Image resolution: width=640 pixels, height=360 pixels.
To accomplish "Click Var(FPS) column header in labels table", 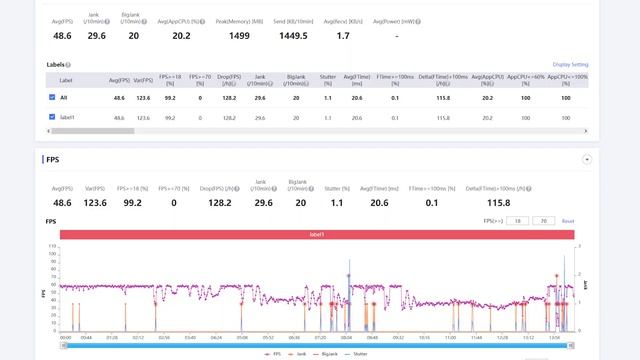I will [x=143, y=80].
